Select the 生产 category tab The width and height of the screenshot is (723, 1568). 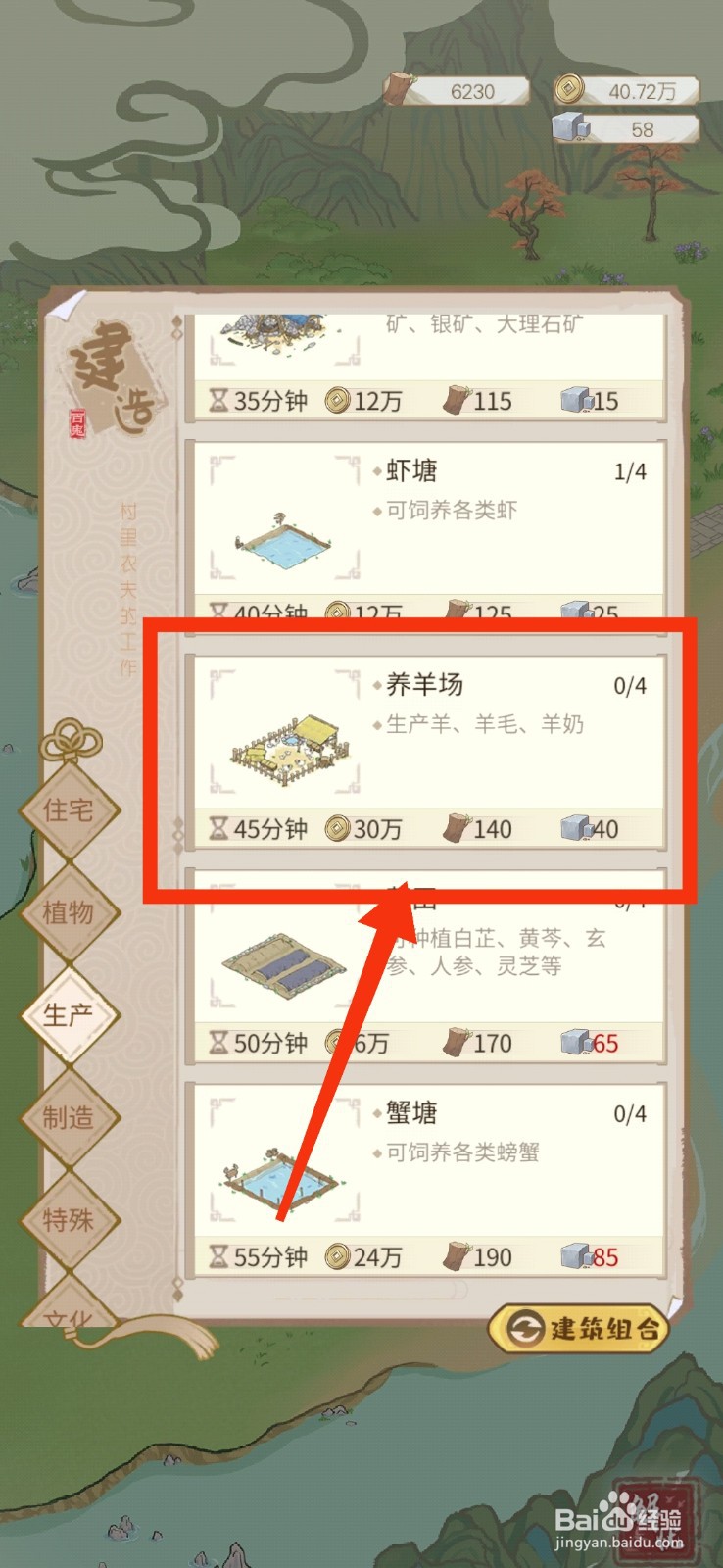coord(68,1014)
